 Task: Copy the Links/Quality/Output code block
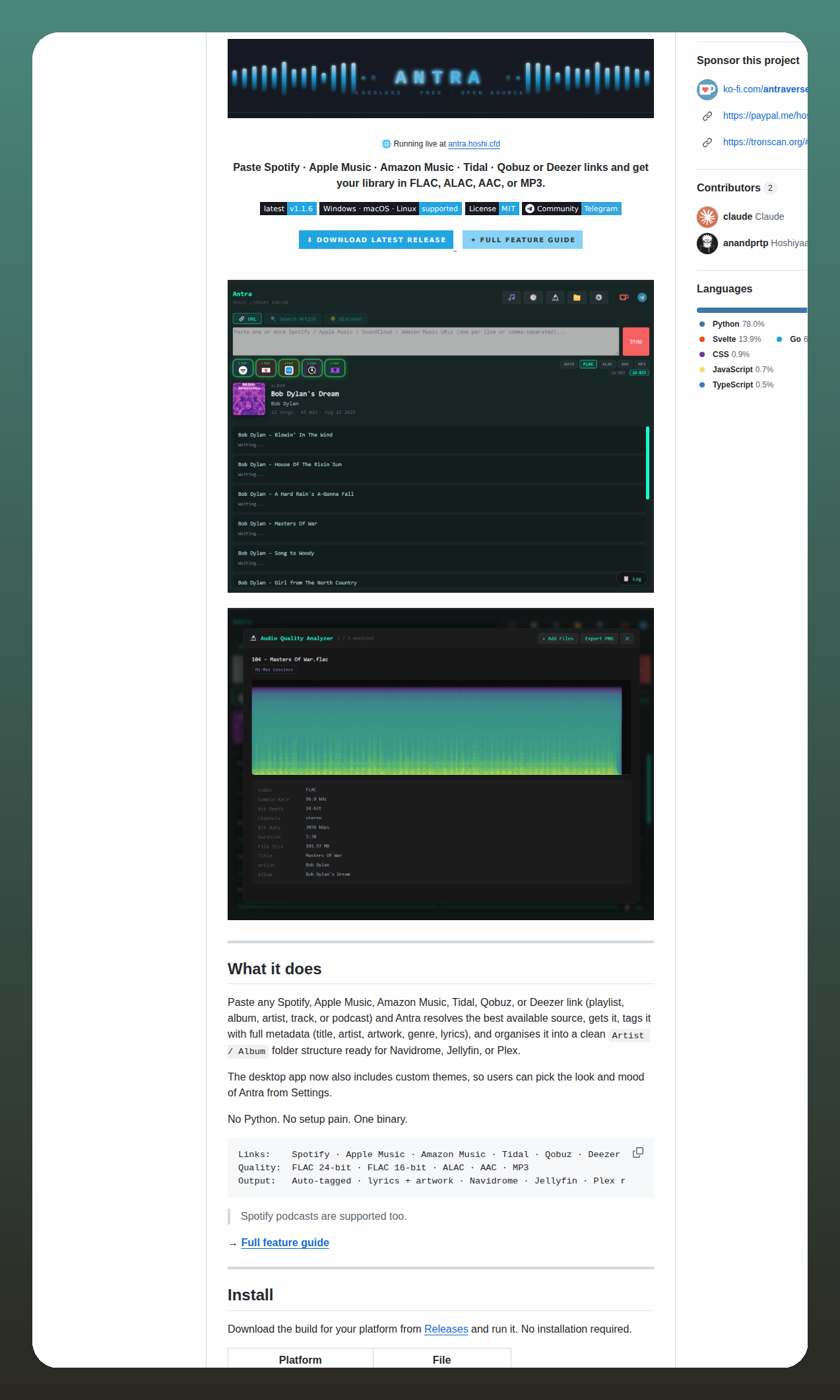tap(638, 1152)
